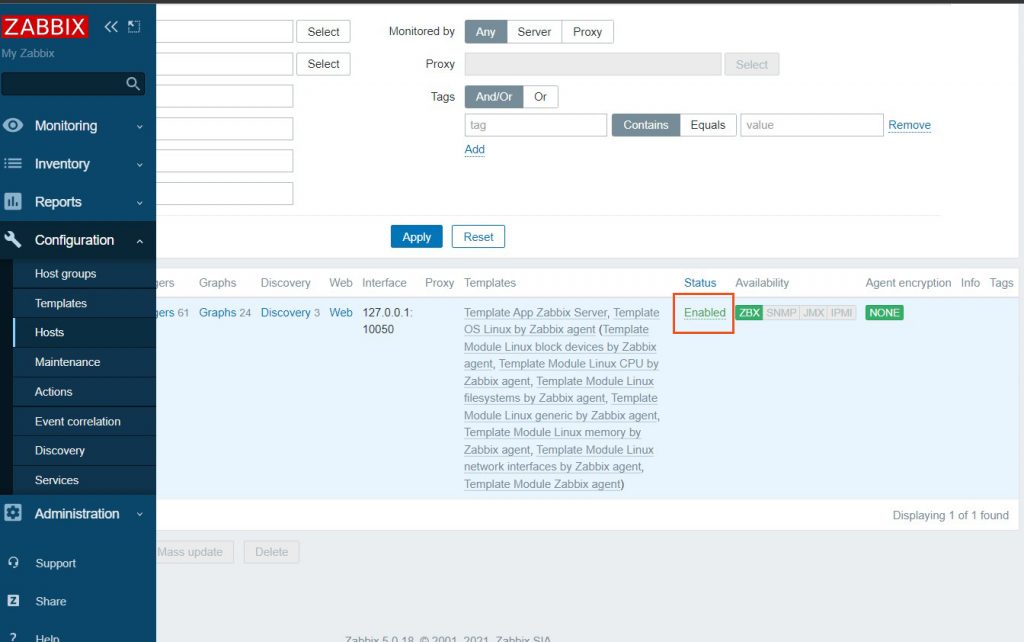
Task: Expand the Monitoring menu chevron
Action: tap(140, 127)
